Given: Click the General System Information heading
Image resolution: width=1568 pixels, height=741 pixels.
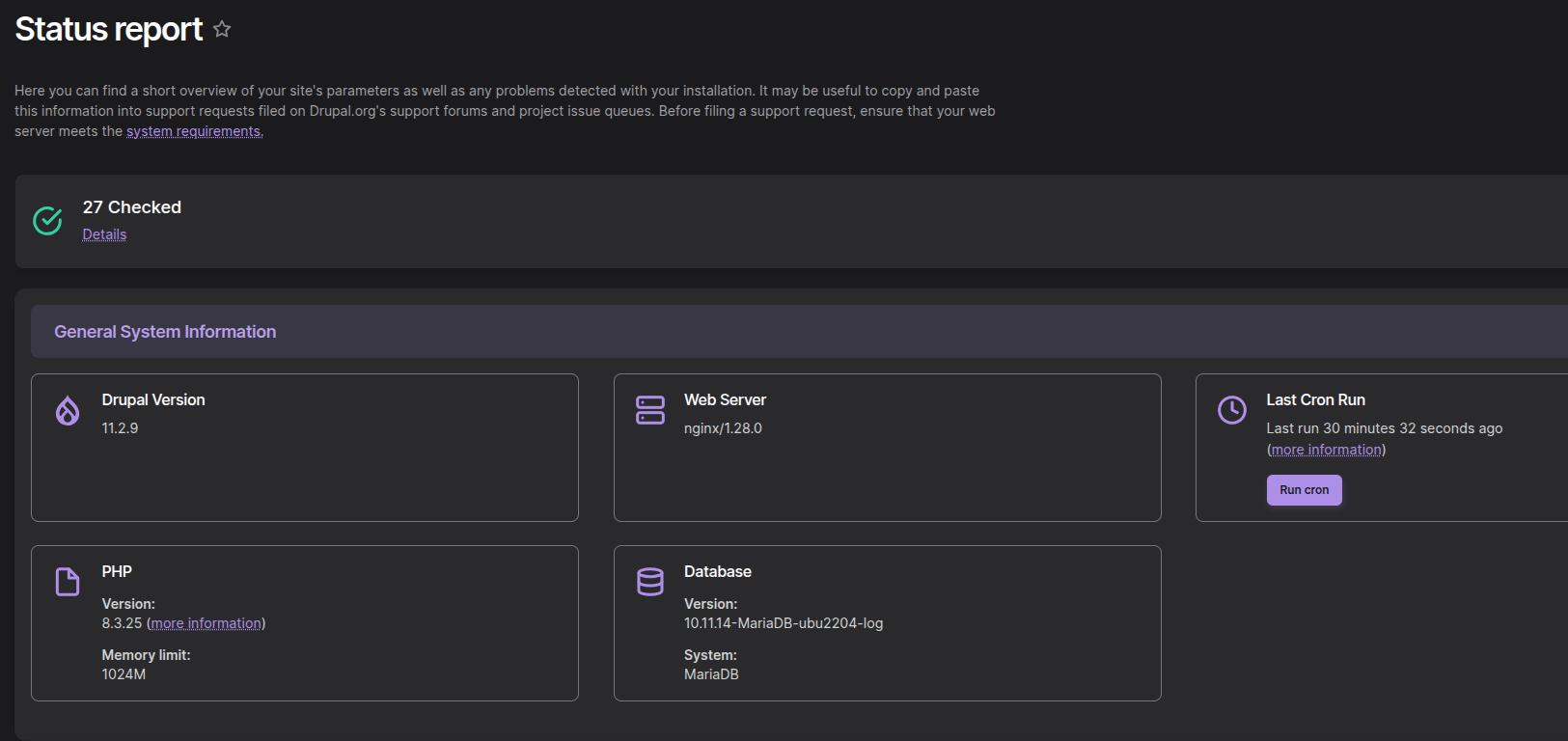Looking at the screenshot, I should coord(165,332).
